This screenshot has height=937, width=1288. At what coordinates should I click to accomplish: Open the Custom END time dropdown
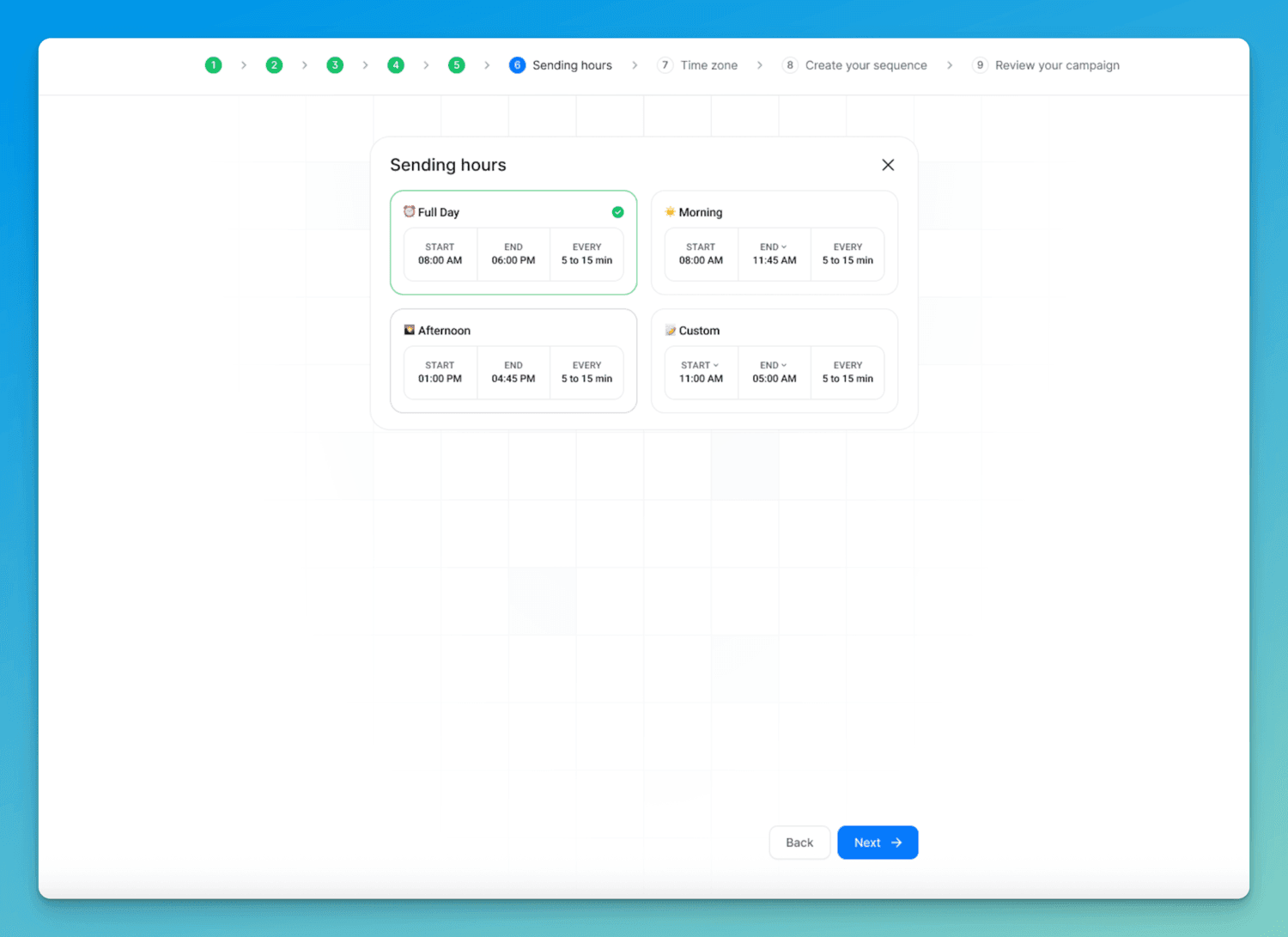pyautogui.click(x=774, y=372)
